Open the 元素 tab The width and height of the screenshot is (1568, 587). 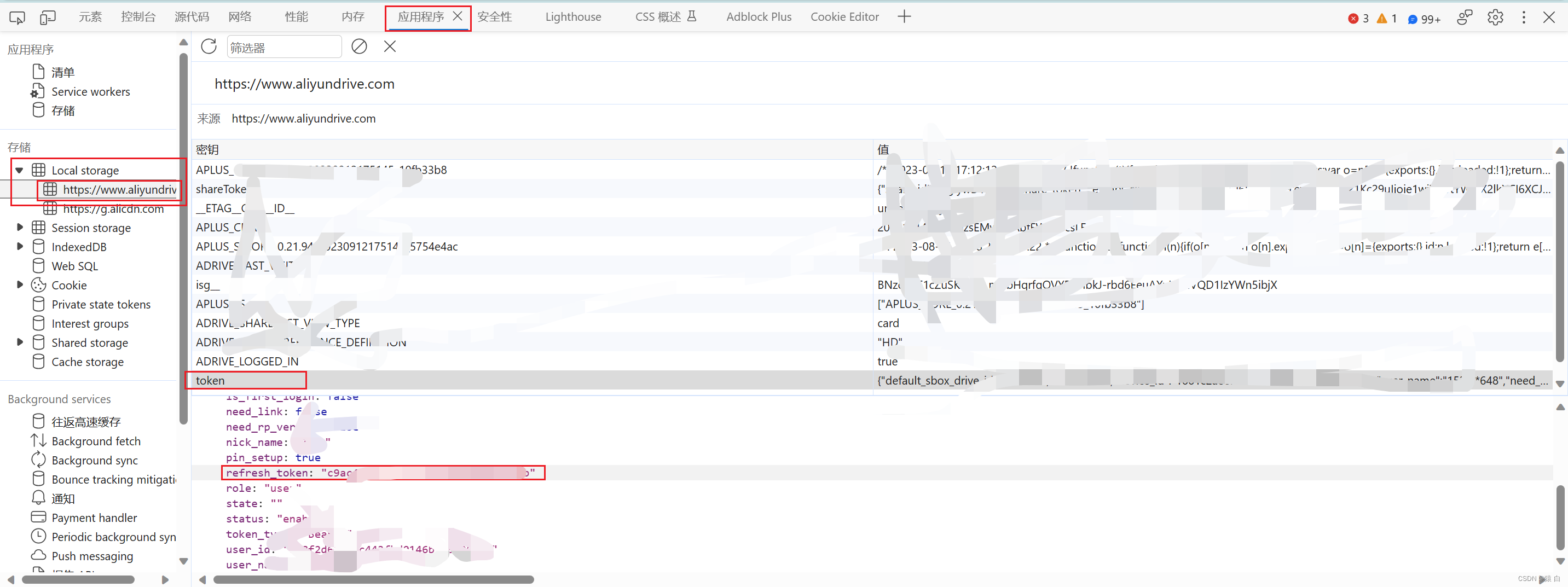[x=90, y=17]
